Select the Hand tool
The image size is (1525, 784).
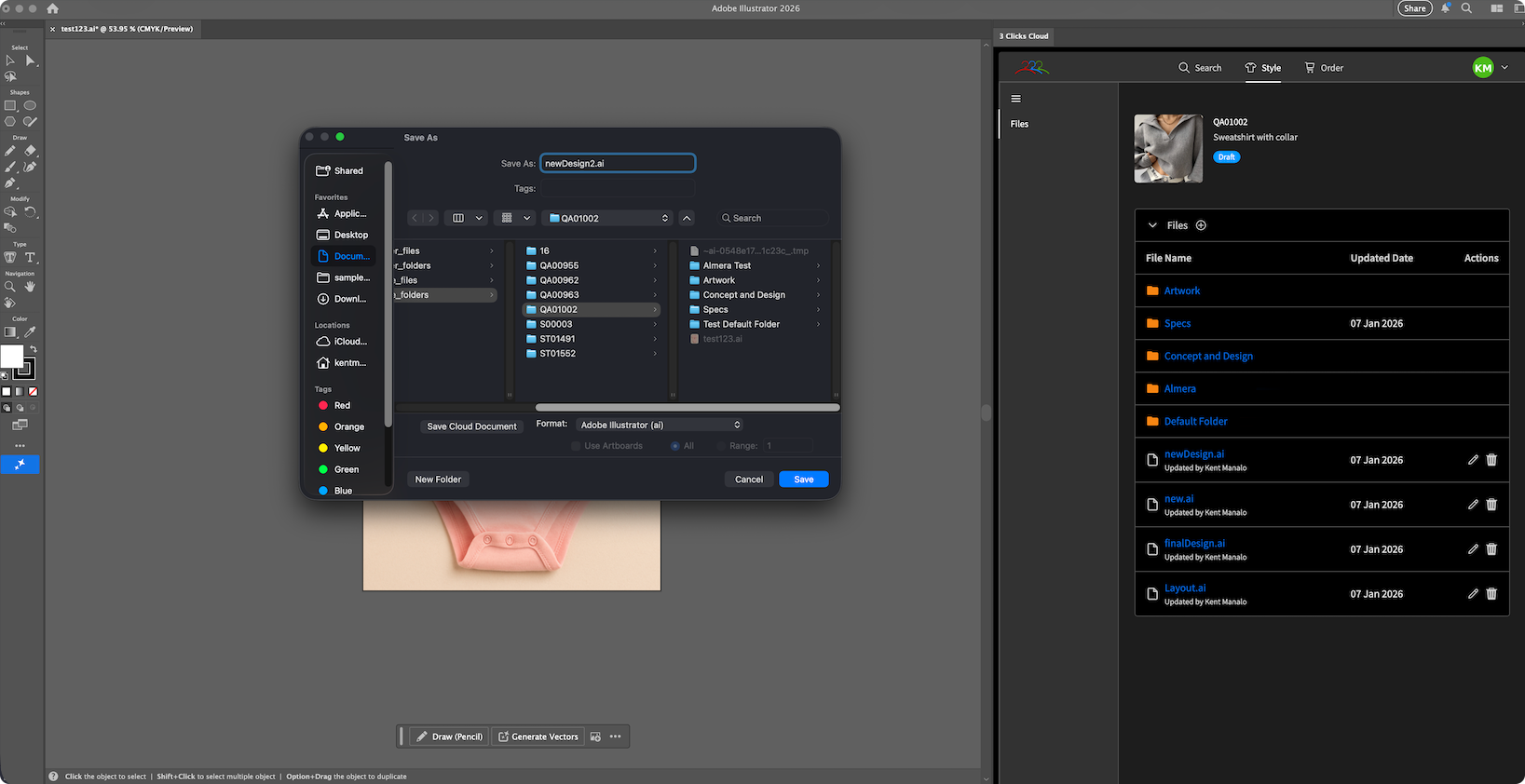point(30,287)
